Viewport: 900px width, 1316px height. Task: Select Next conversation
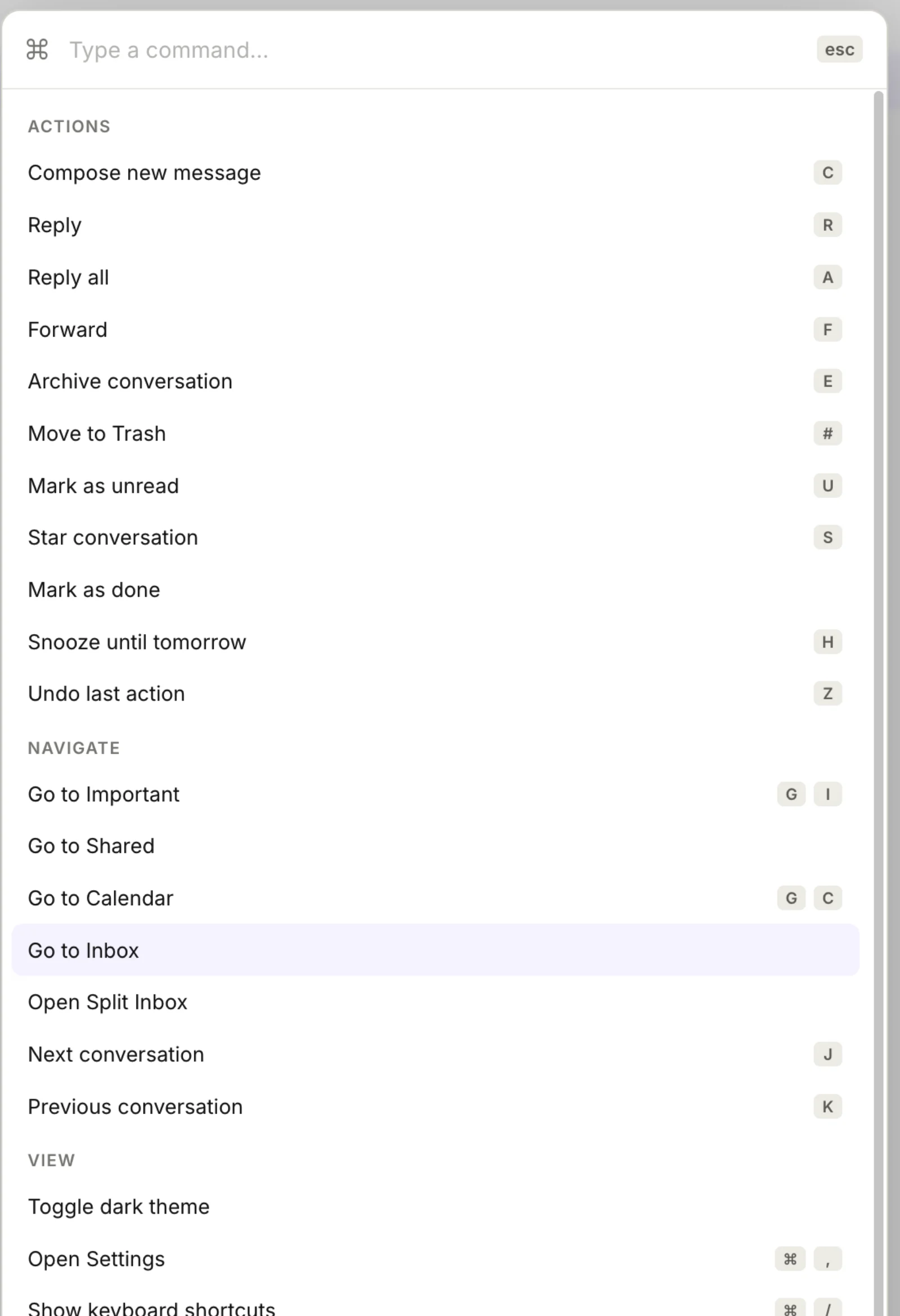[435, 1054]
